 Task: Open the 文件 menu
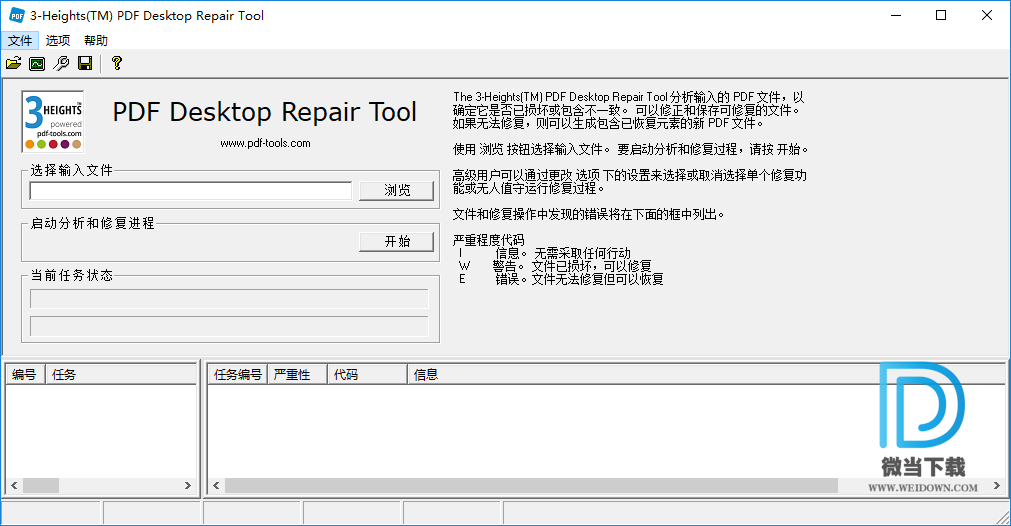point(20,41)
